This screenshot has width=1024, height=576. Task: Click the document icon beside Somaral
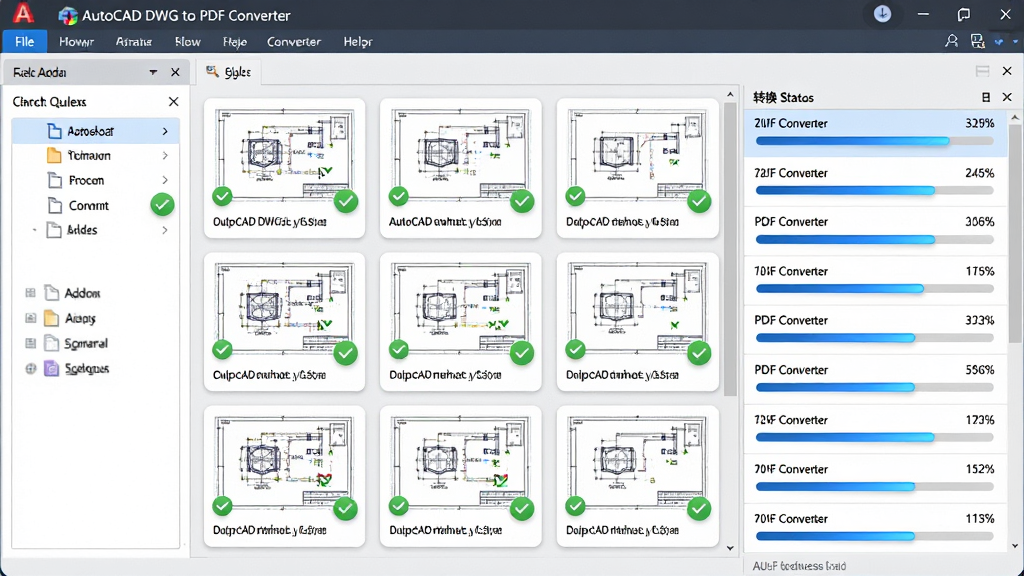click(52, 343)
